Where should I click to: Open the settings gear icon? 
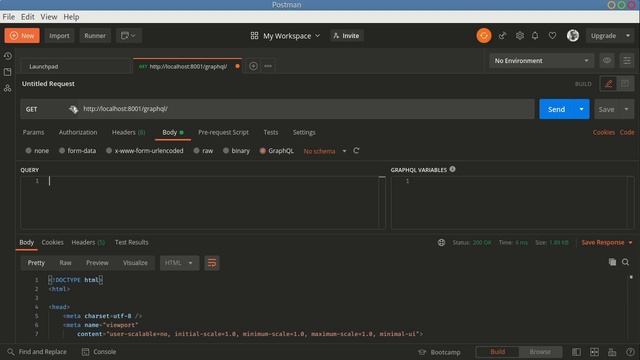[519, 36]
